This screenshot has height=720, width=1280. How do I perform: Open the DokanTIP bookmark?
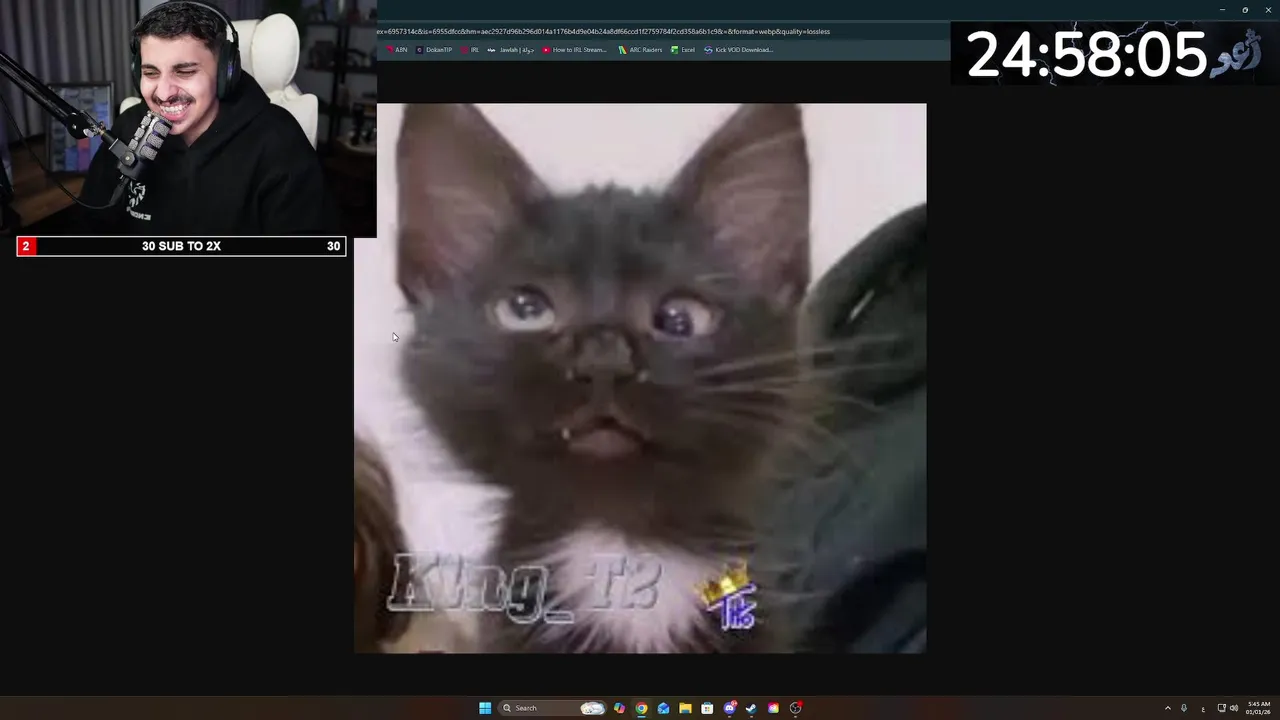point(434,50)
